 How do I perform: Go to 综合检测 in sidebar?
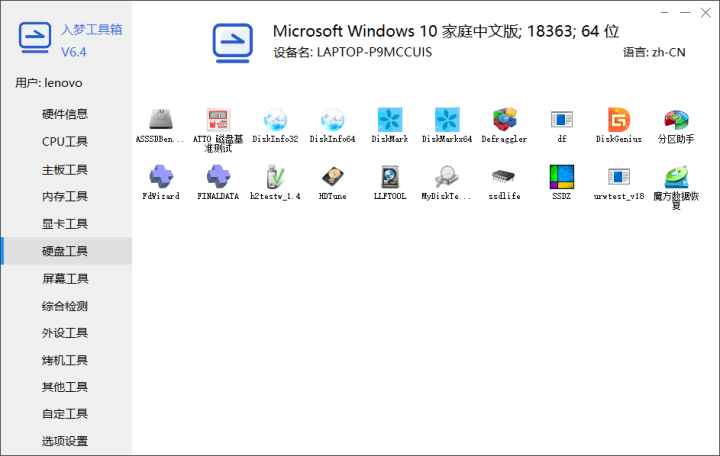tap(65, 306)
